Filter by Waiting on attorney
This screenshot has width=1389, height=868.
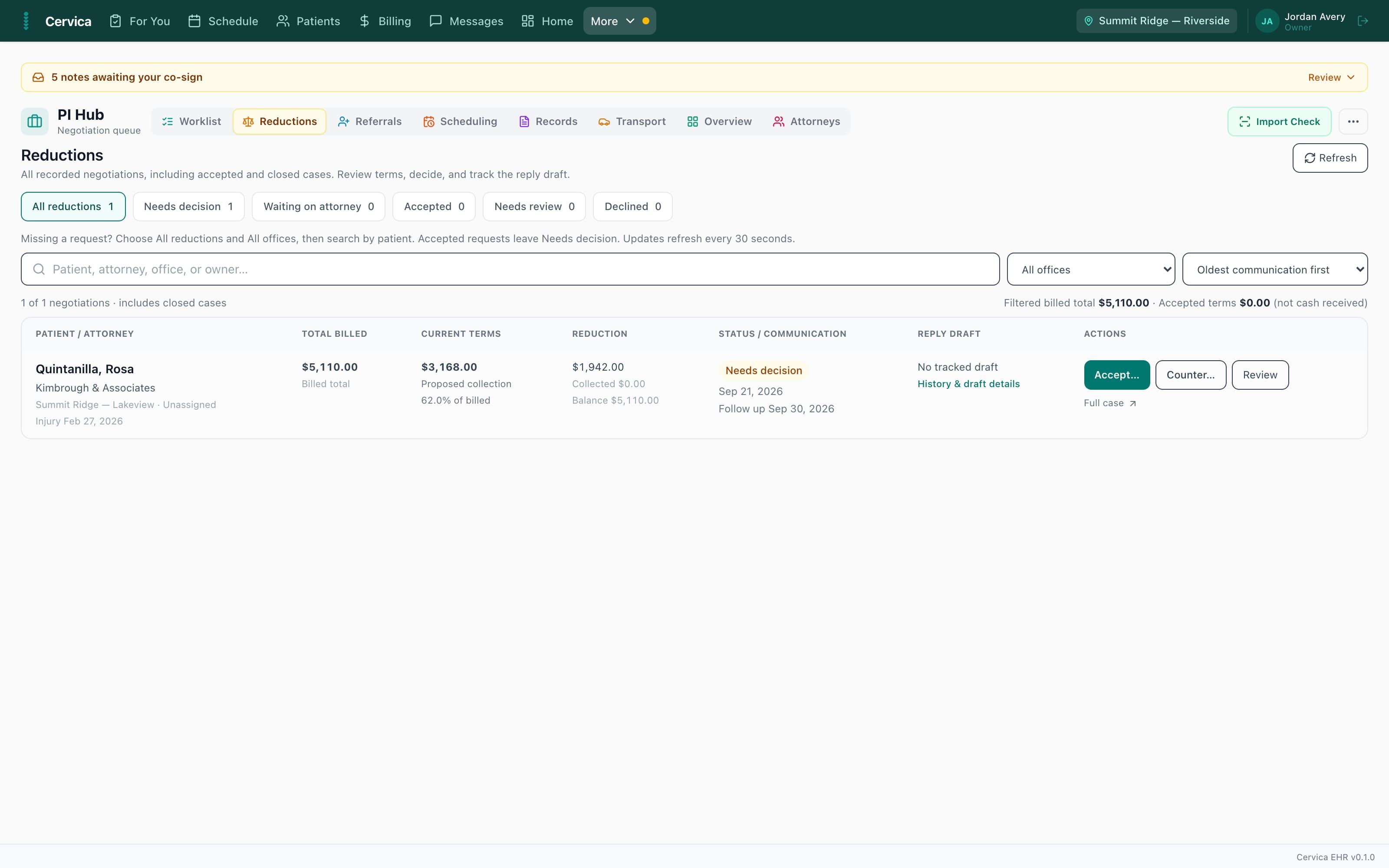click(x=319, y=207)
